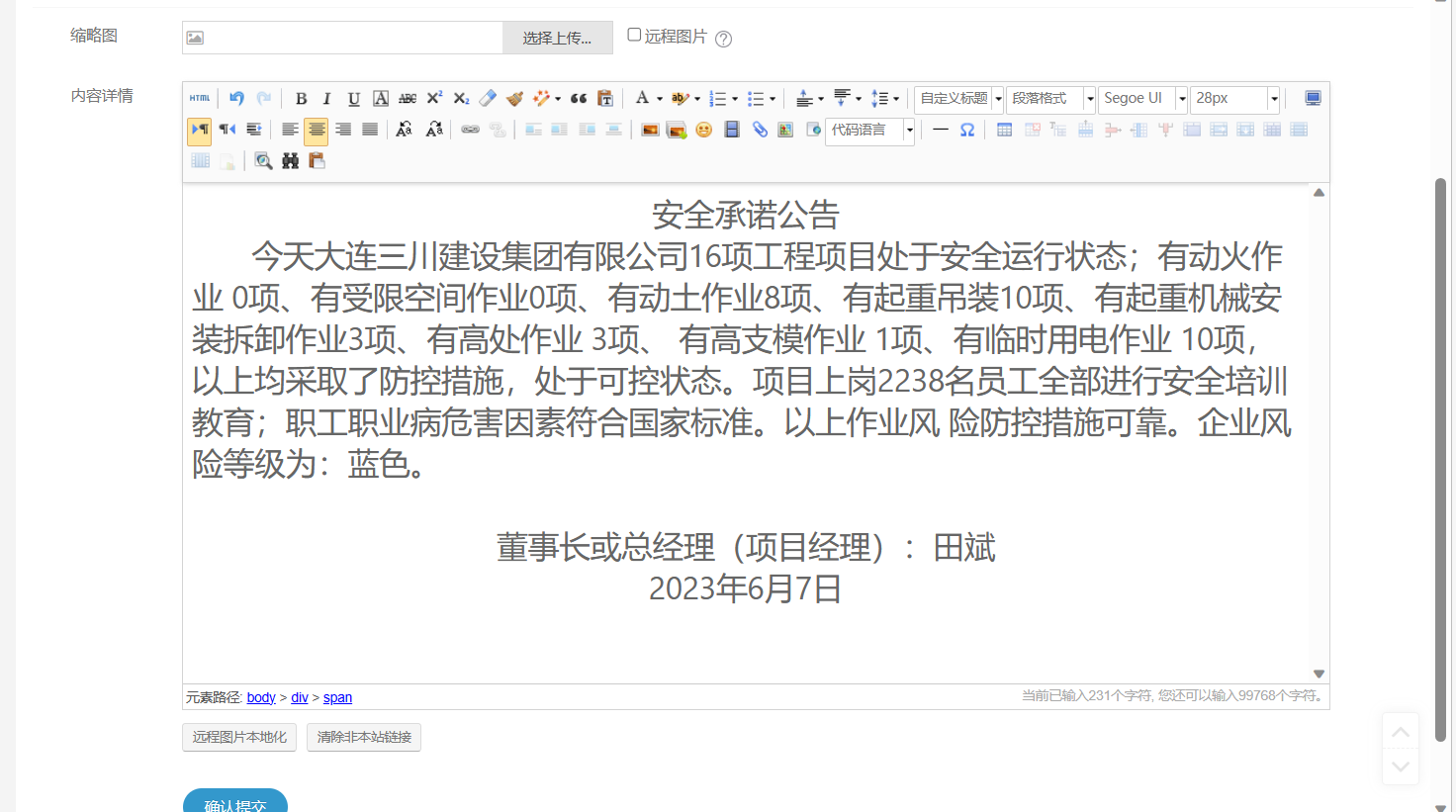
Task: Open the 段落格式 dropdown
Action: coord(1050,99)
